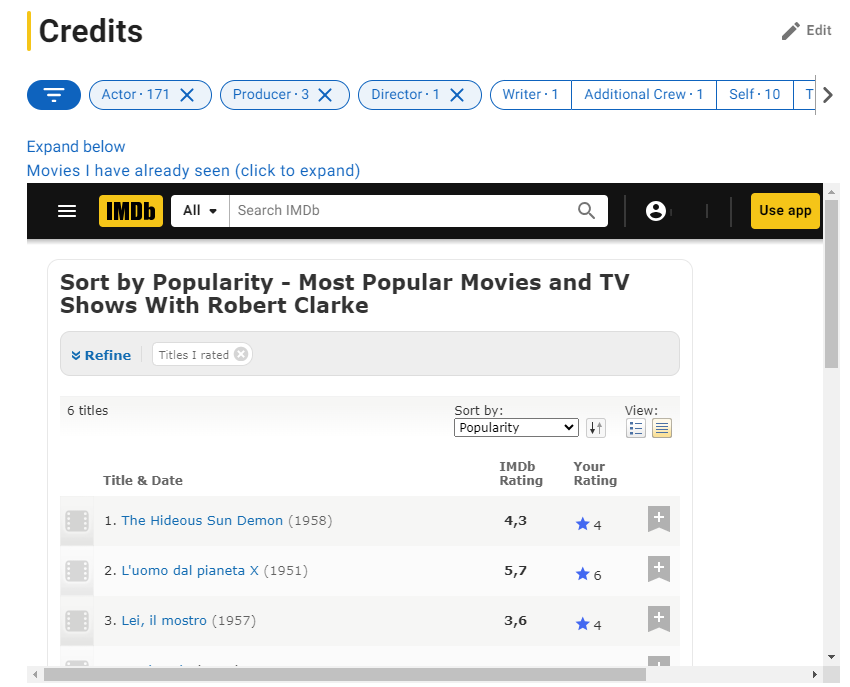Click the Edit pencil icon

click(790, 31)
